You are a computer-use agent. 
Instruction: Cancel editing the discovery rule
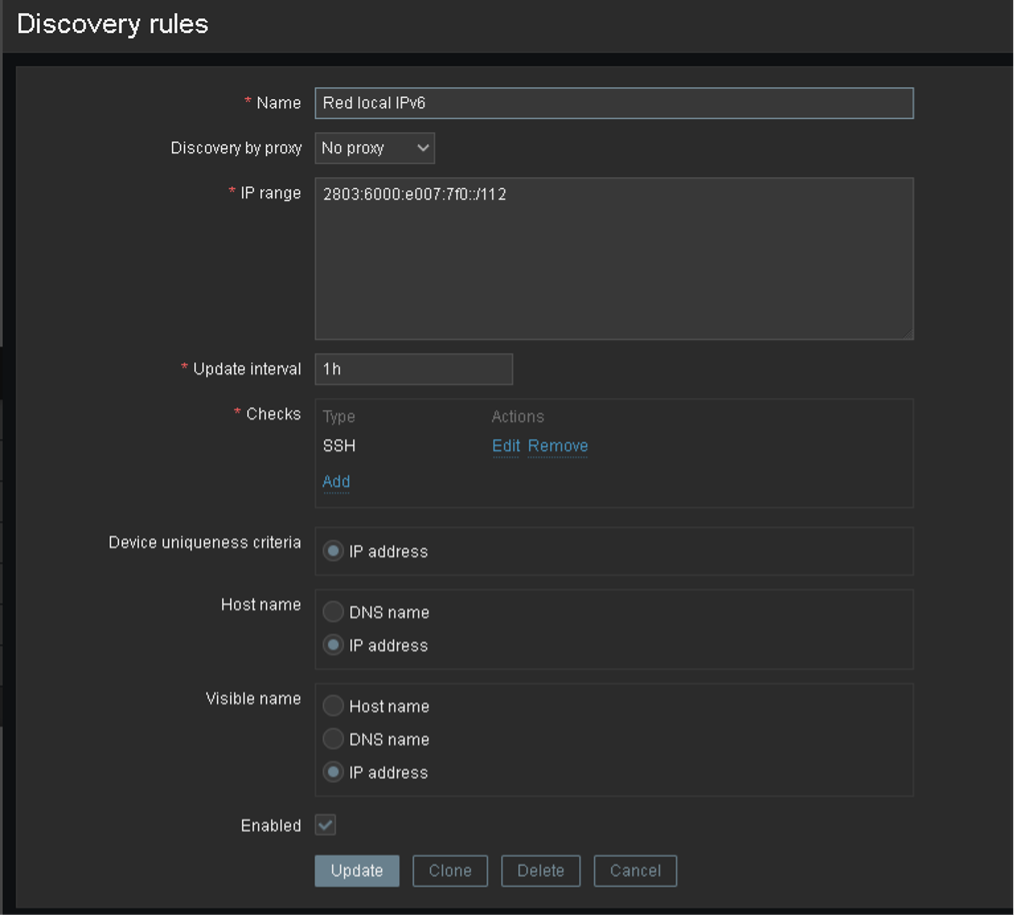pyautogui.click(x=635, y=871)
